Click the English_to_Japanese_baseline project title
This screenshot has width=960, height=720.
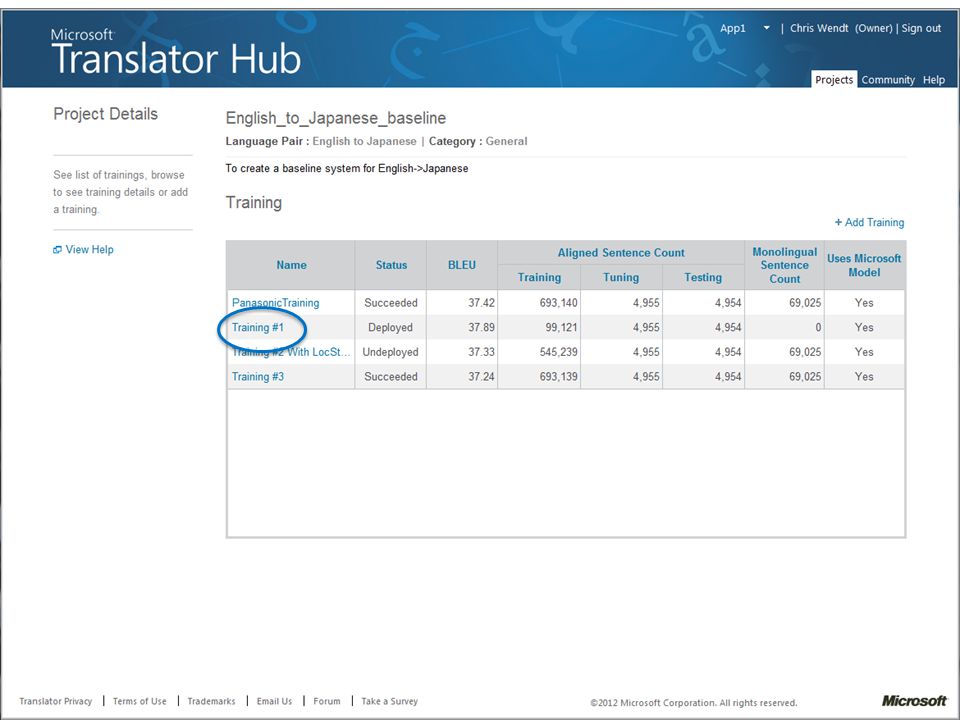click(336, 118)
